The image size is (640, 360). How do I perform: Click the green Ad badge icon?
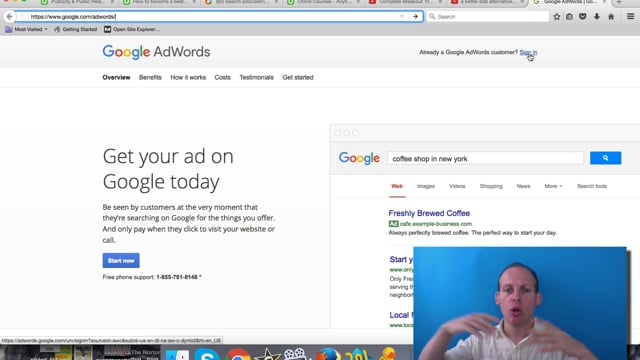393,224
